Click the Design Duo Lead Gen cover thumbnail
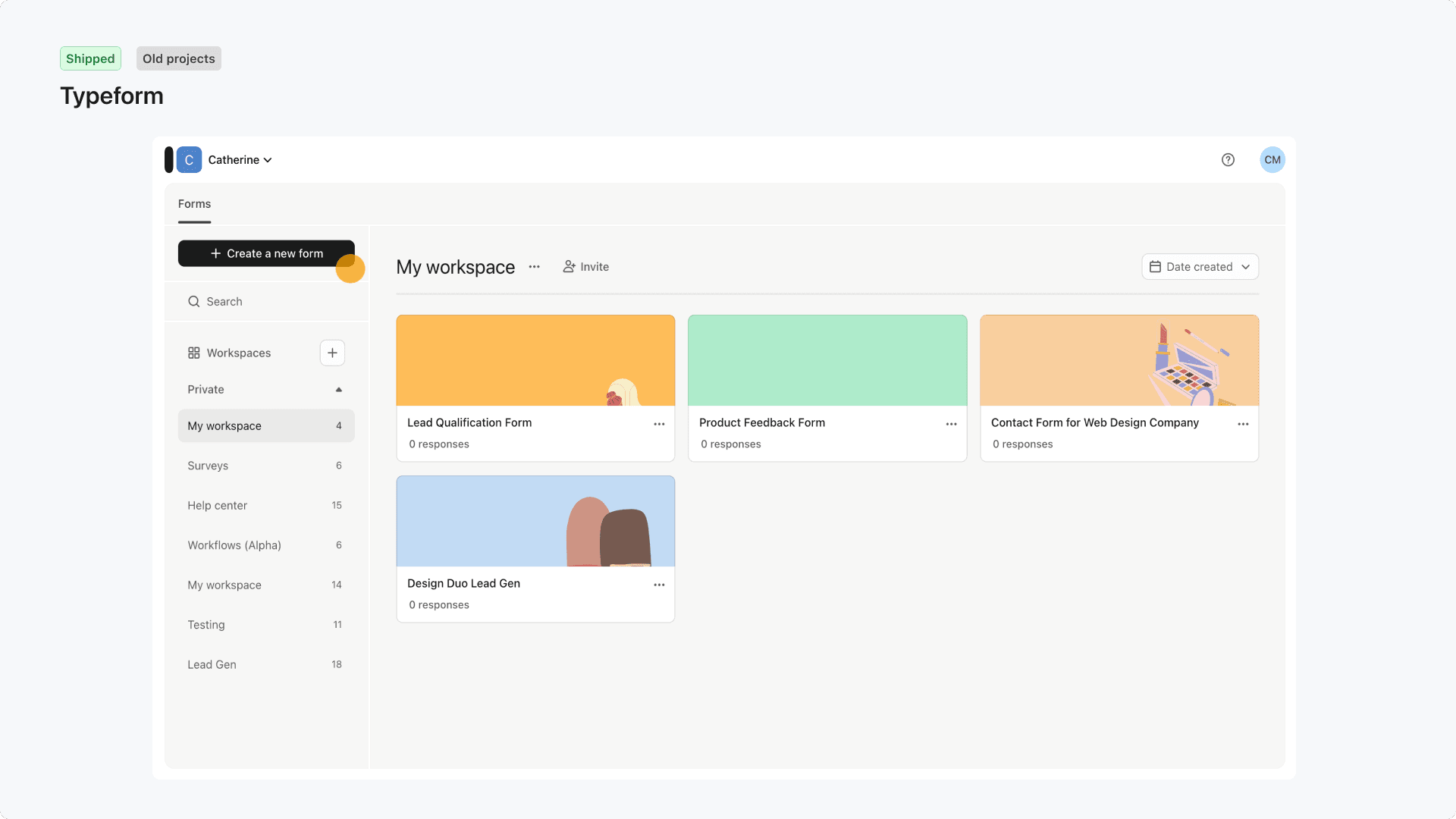This screenshot has width=1456, height=819. (535, 520)
